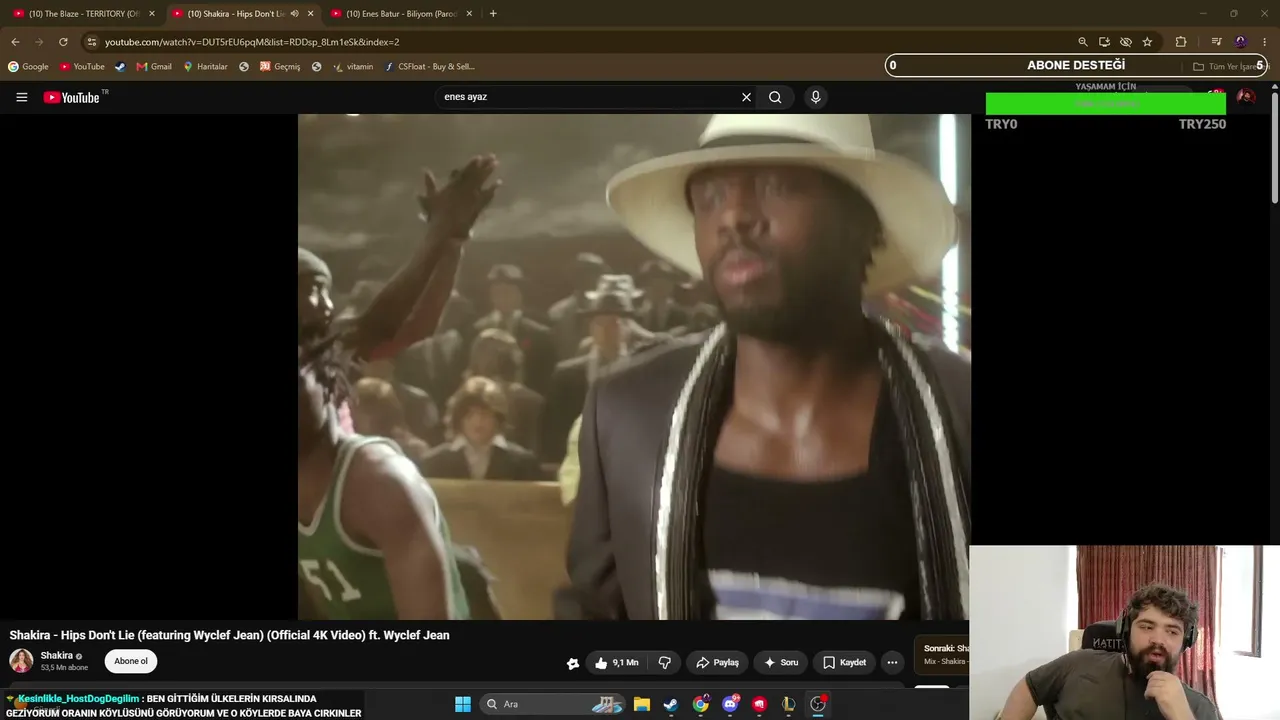Mute the Shakira tab audio icon
The height and width of the screenshot is (720, 1280).
pyautogui.click(x=294, y=14)
